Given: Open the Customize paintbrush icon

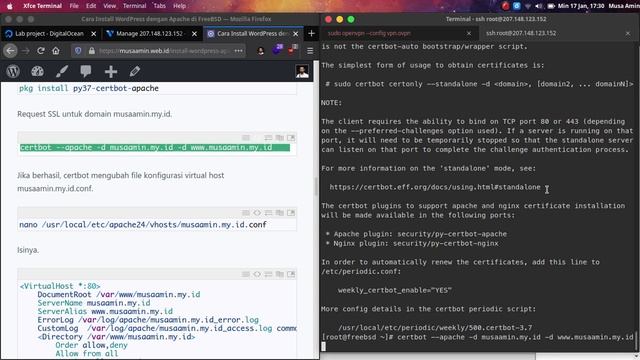Looking at the screenshot, I should (62, 71).
